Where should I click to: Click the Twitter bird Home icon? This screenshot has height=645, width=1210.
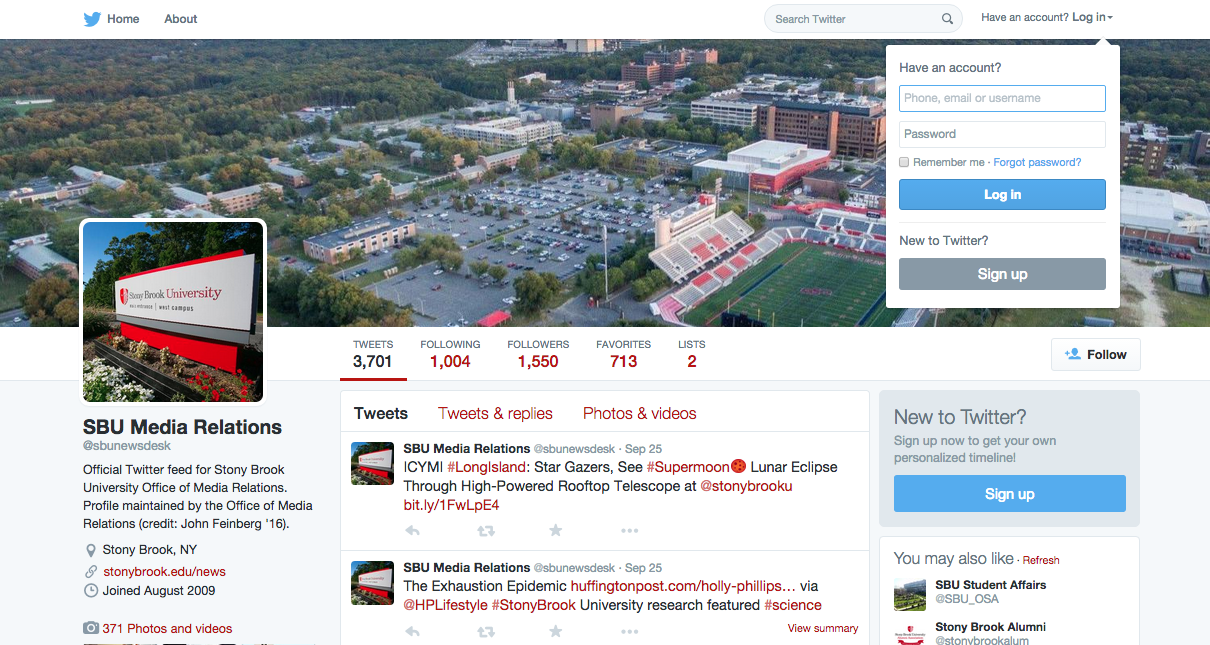click(x=92, y=19)
